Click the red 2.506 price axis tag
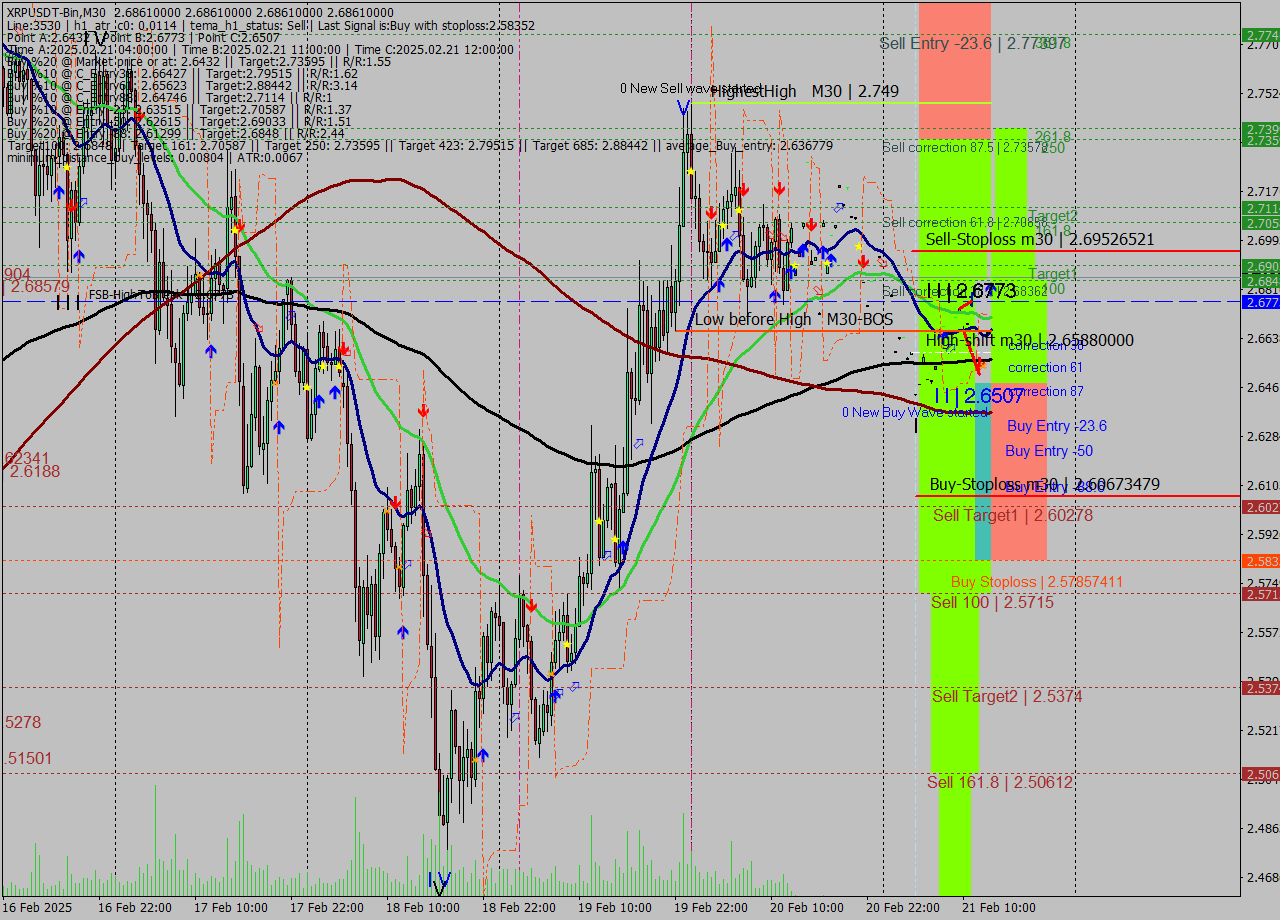 [x=1260, y=775]
